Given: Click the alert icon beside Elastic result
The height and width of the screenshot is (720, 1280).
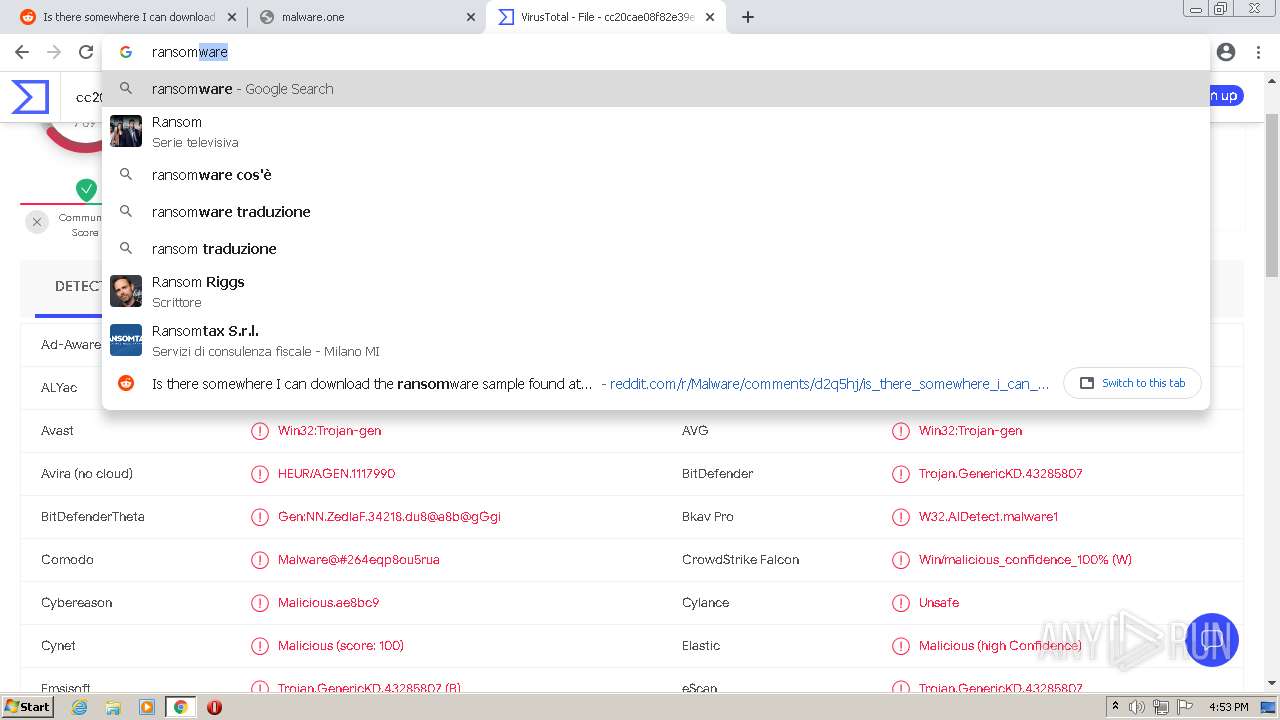Looking at the screenshot, I should [901, 646].
